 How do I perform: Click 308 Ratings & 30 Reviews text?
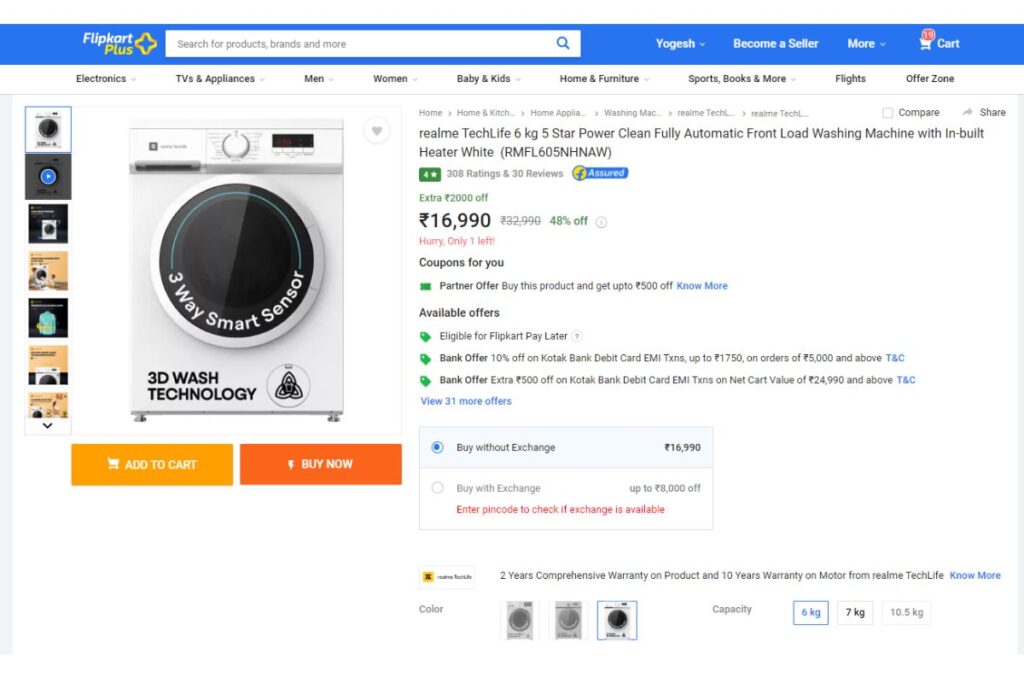click(x=505, y=174)
